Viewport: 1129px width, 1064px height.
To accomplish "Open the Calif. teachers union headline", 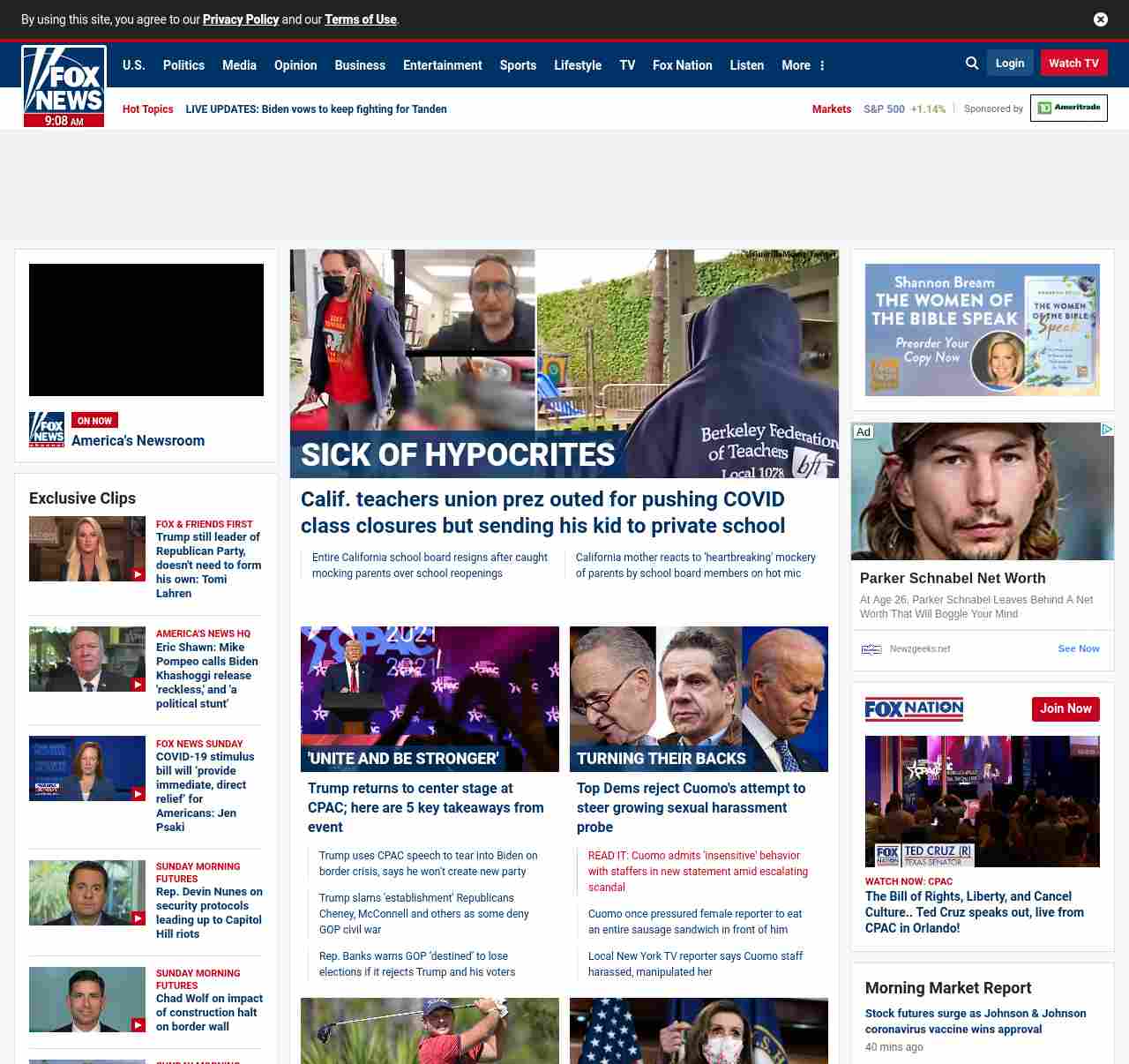I will (542, 512).
